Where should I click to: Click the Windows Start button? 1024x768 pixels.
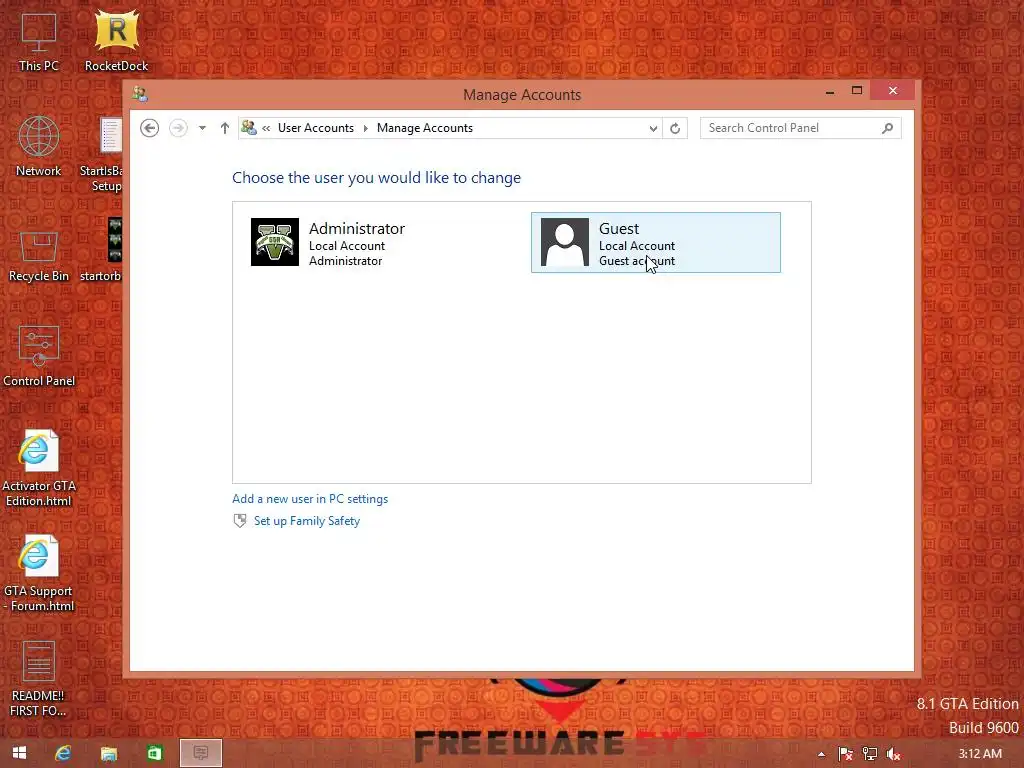tap(20, 753)
